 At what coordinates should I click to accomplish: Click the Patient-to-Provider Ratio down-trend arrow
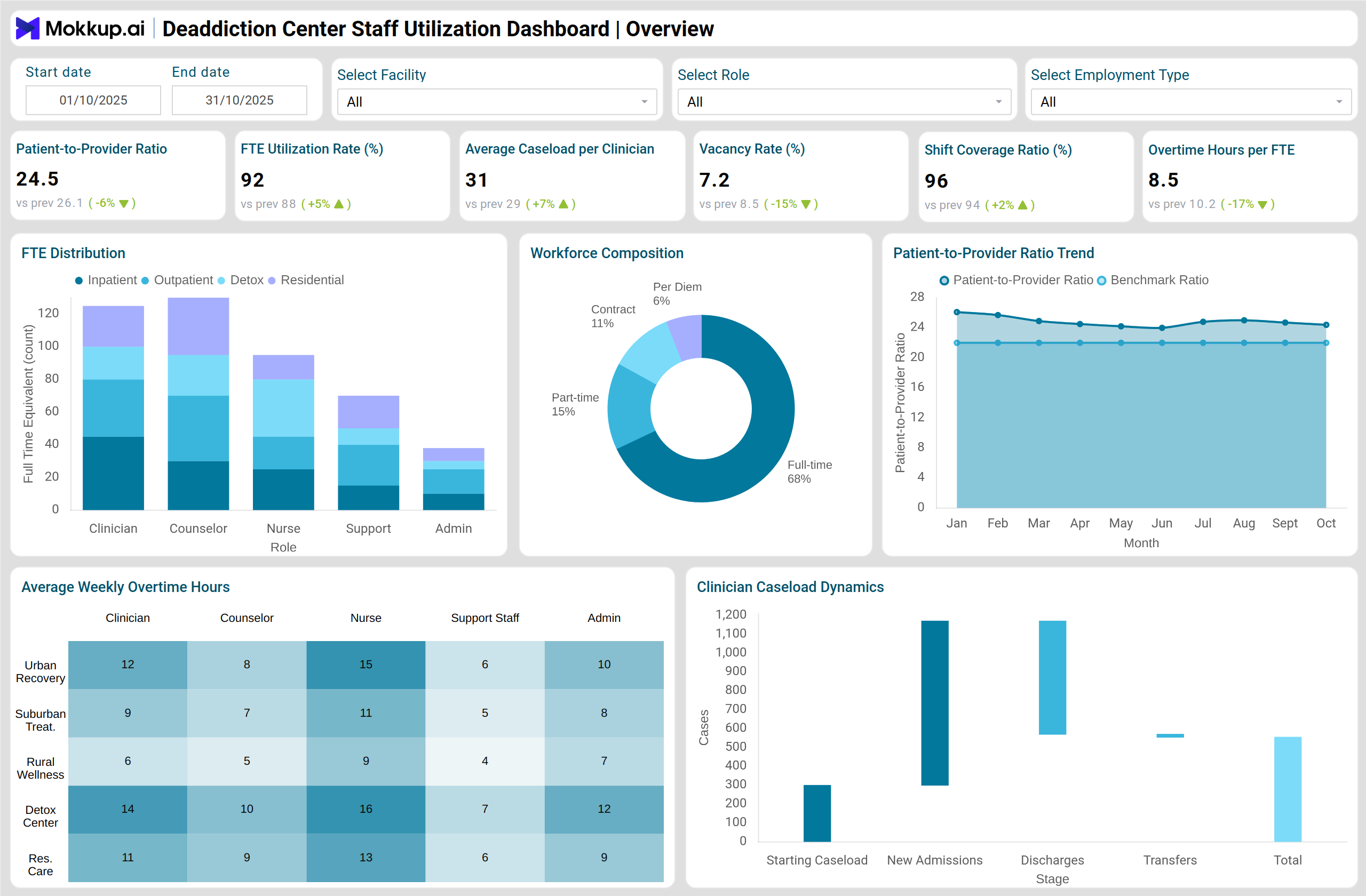(123, 204)
